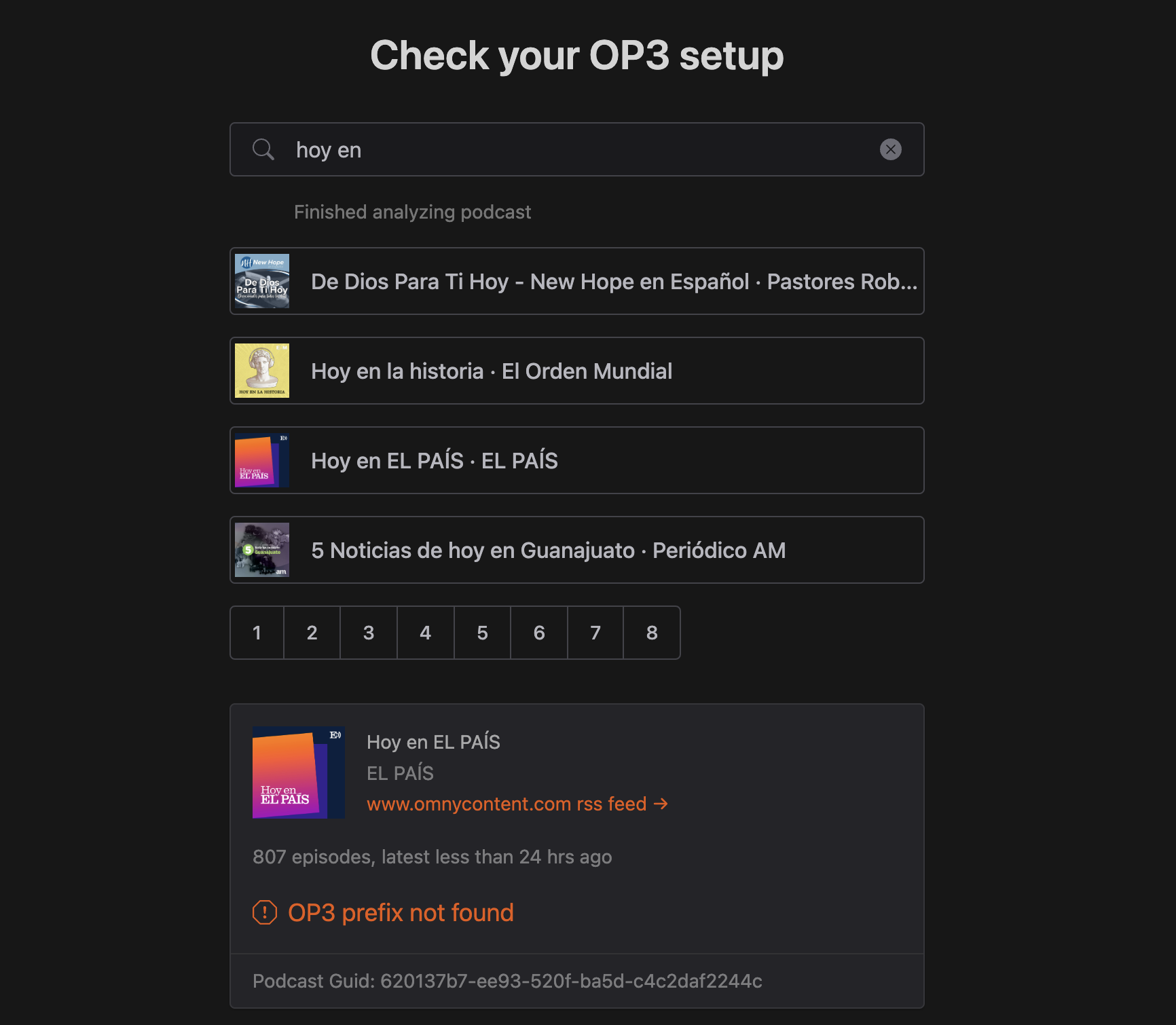Click the 'Check your OP3 setup' heading
The height and width of the screenshot is (1025, 1176).
pyautogui.click(x=577, y=55)
